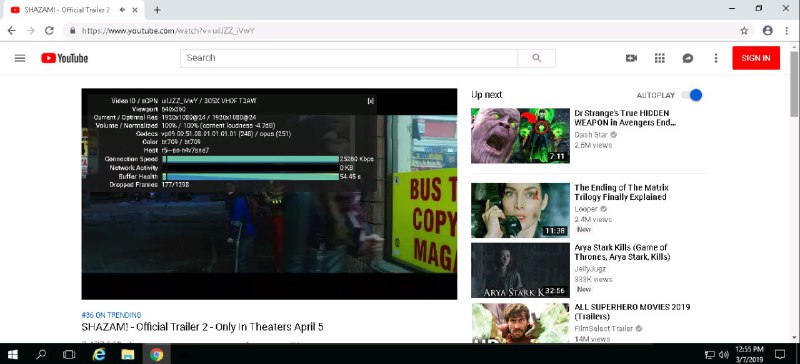
Task: Open the YouTube guide hamburger menu
Action: tap(20, 58)
